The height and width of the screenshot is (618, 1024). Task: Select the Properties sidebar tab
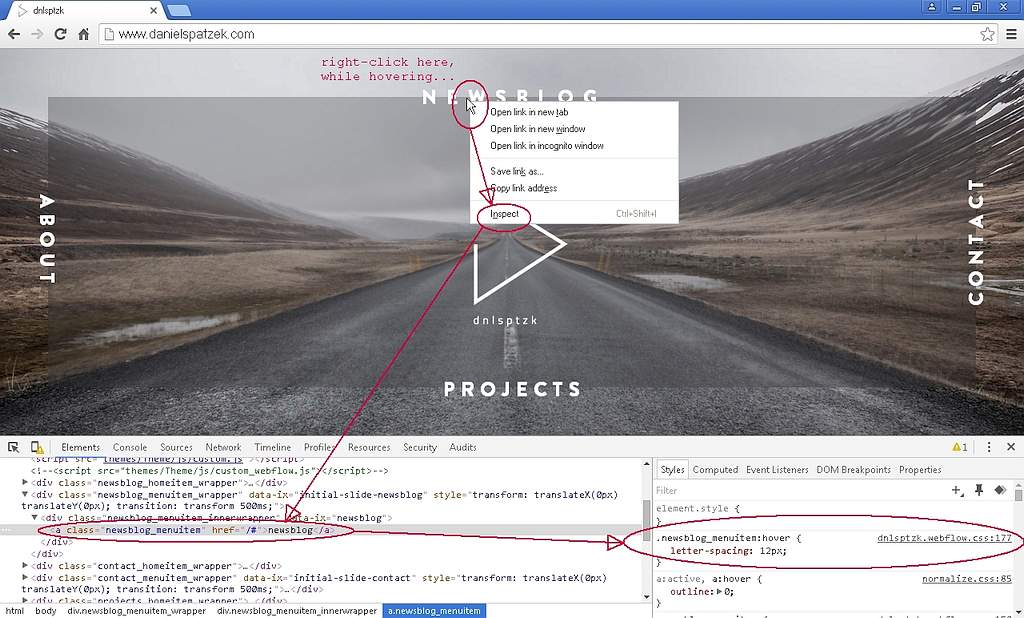pyautogui.click(x=920, y=470)
